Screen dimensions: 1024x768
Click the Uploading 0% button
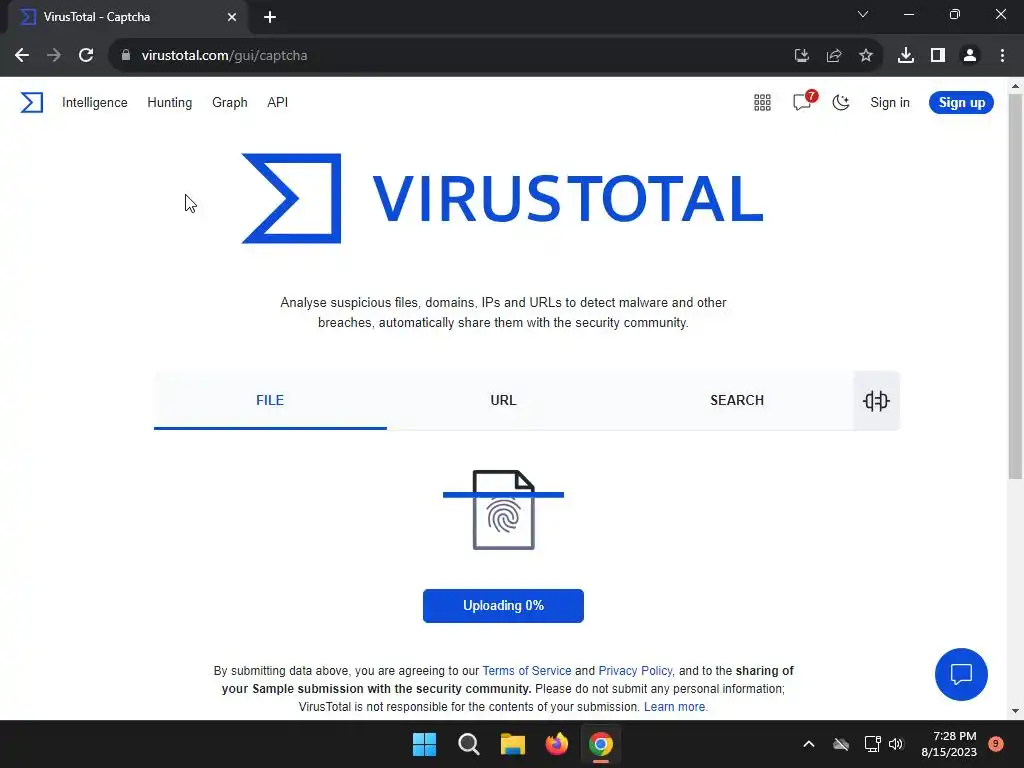point(504,605)
